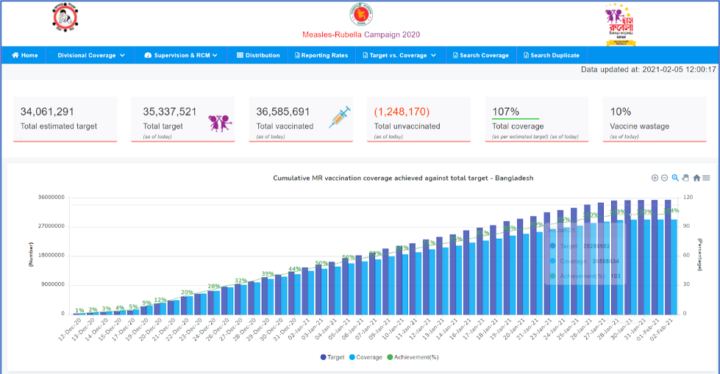
Task: Click the children icon on Total target card
Action: 220,123
